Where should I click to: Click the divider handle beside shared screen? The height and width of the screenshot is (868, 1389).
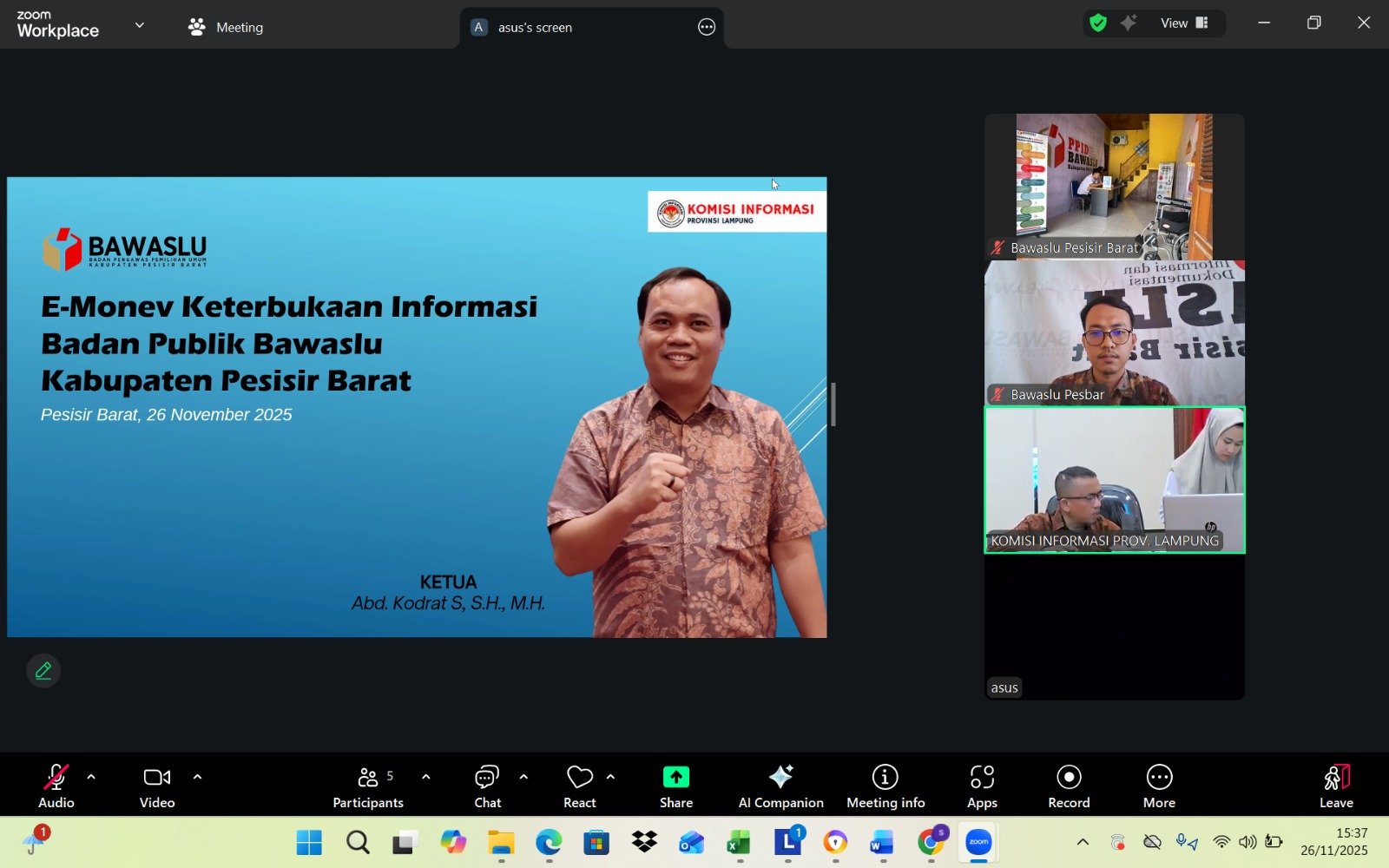click(x=833, y=404)
